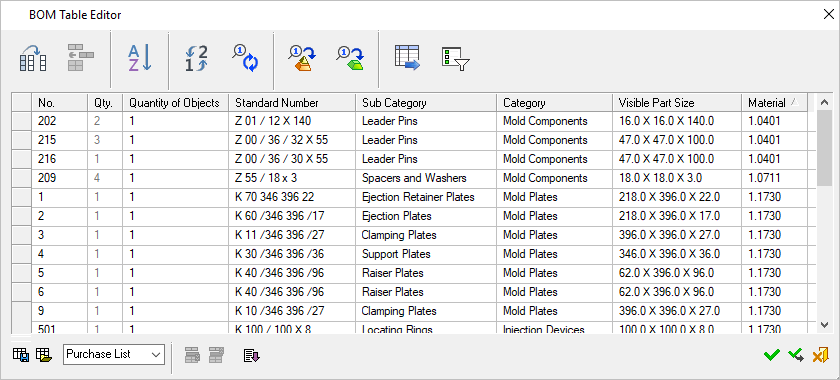
Task: Click the save table template icon at bottom left
Action: point(20,354)
